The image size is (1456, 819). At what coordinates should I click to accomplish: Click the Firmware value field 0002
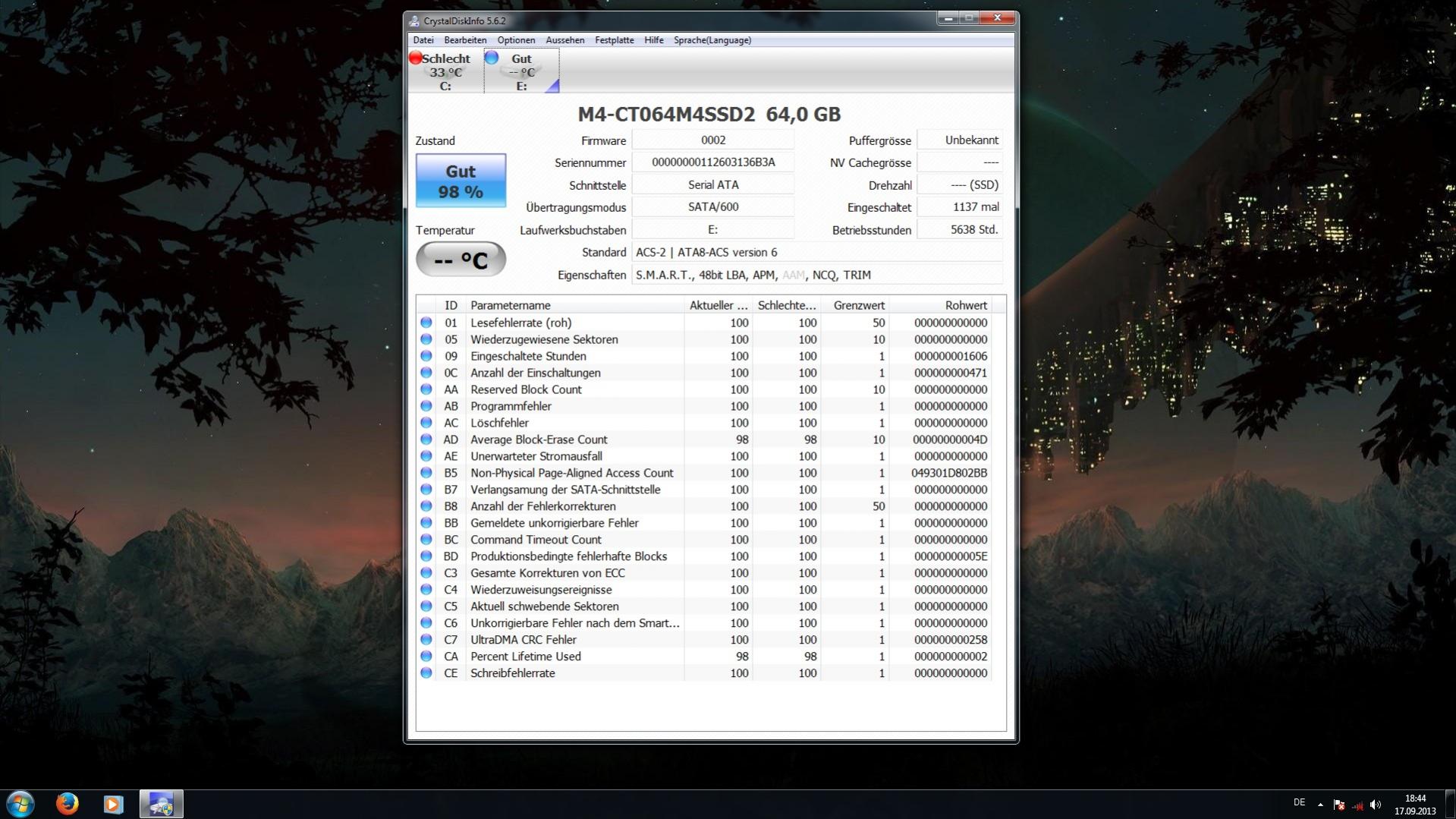713,140
